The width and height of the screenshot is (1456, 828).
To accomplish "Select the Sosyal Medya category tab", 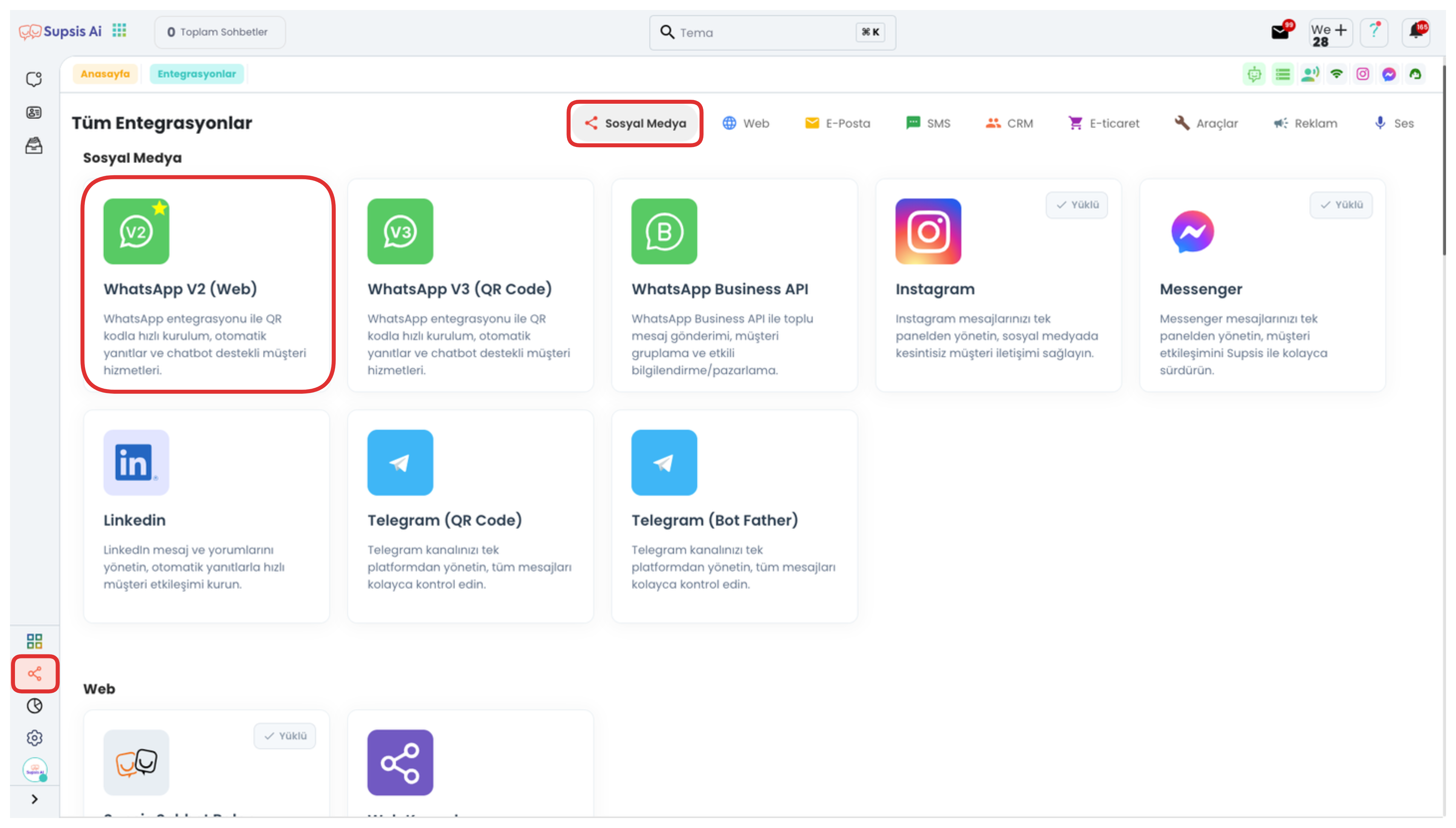I will (635, 123).
